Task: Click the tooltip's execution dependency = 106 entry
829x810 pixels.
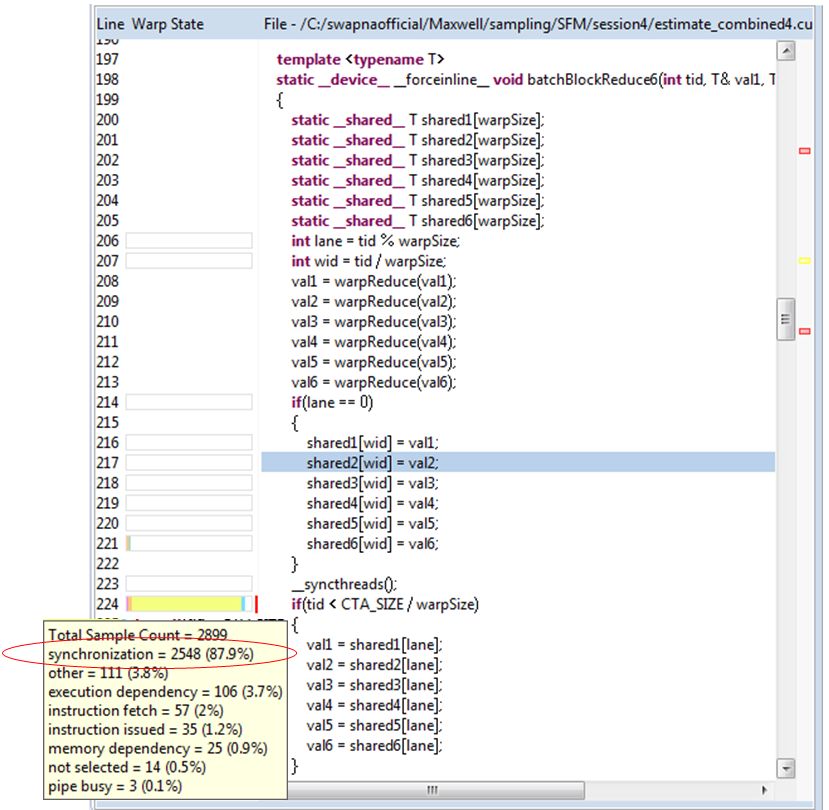Action: point(165,692)
